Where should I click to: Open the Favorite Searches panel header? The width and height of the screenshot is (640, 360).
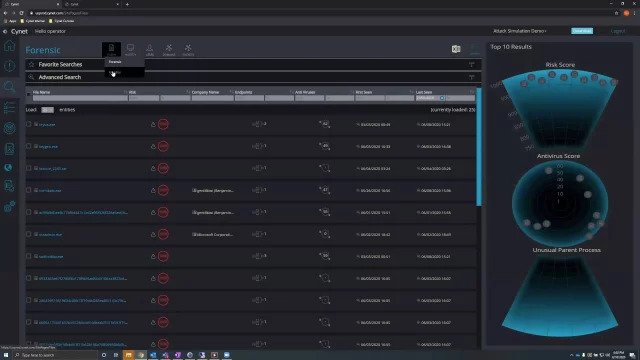coord(253,64)
